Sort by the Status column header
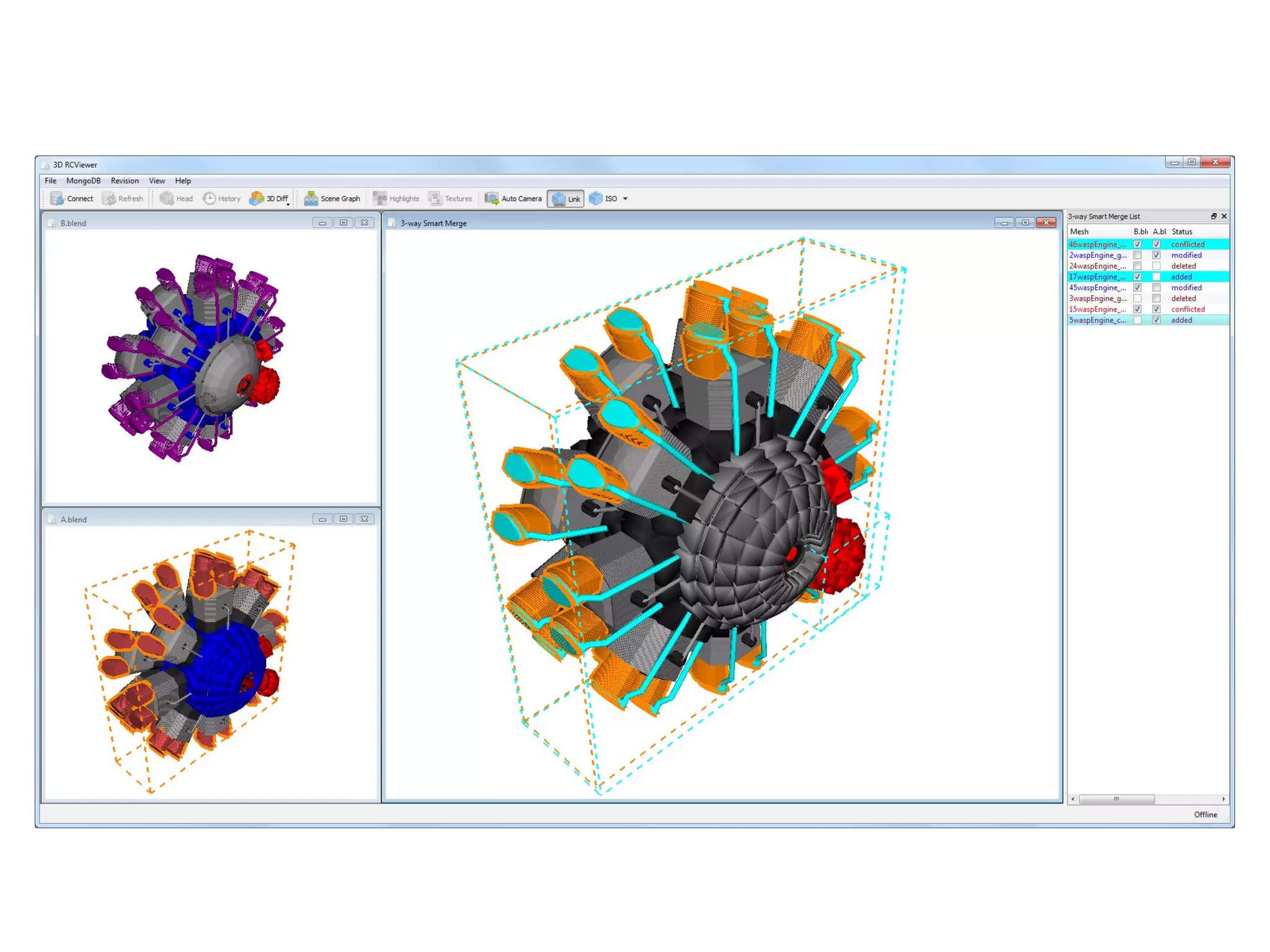The width and height of the screenshot is (1270, 952). [1182, 232]
